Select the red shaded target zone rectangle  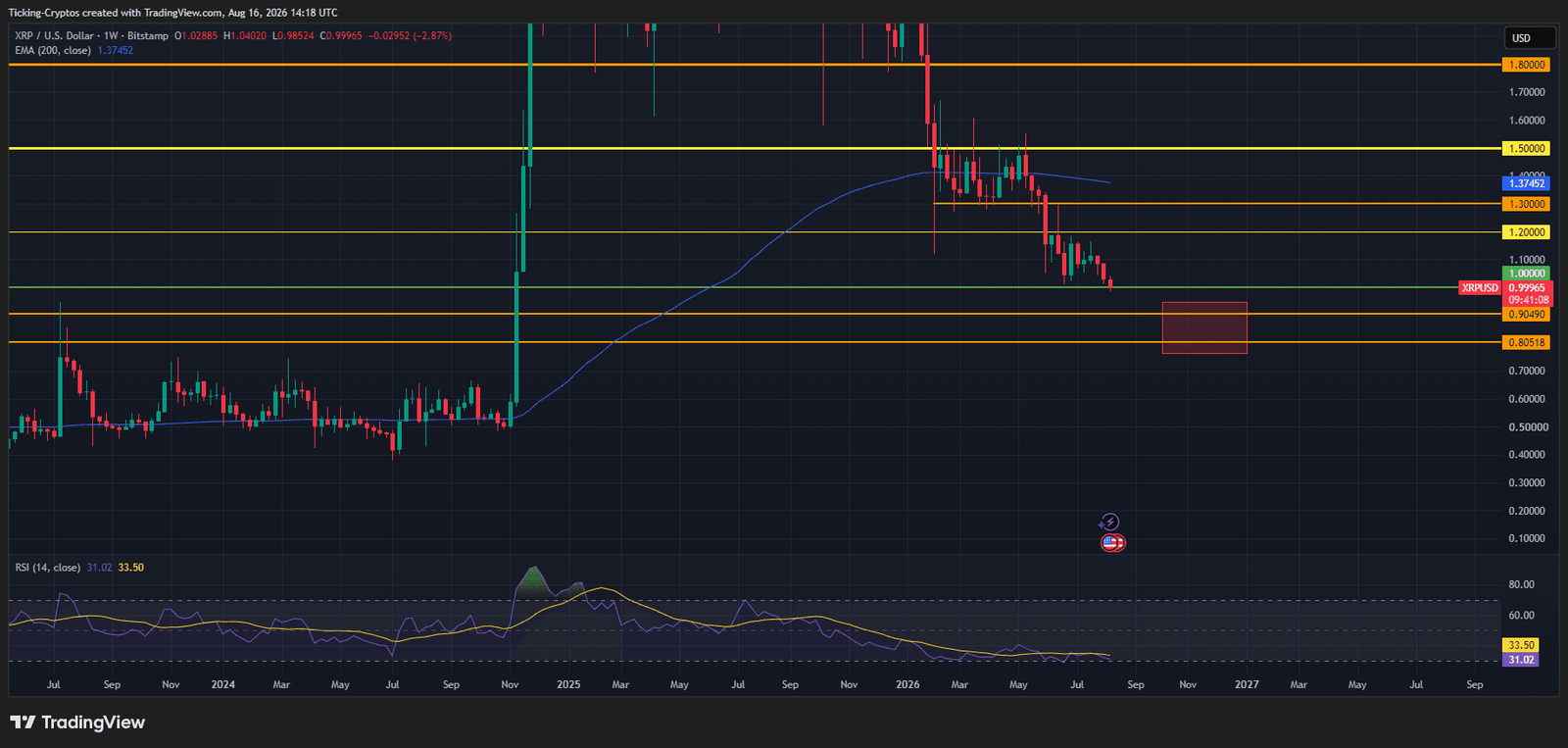(x=1204, y=327)
